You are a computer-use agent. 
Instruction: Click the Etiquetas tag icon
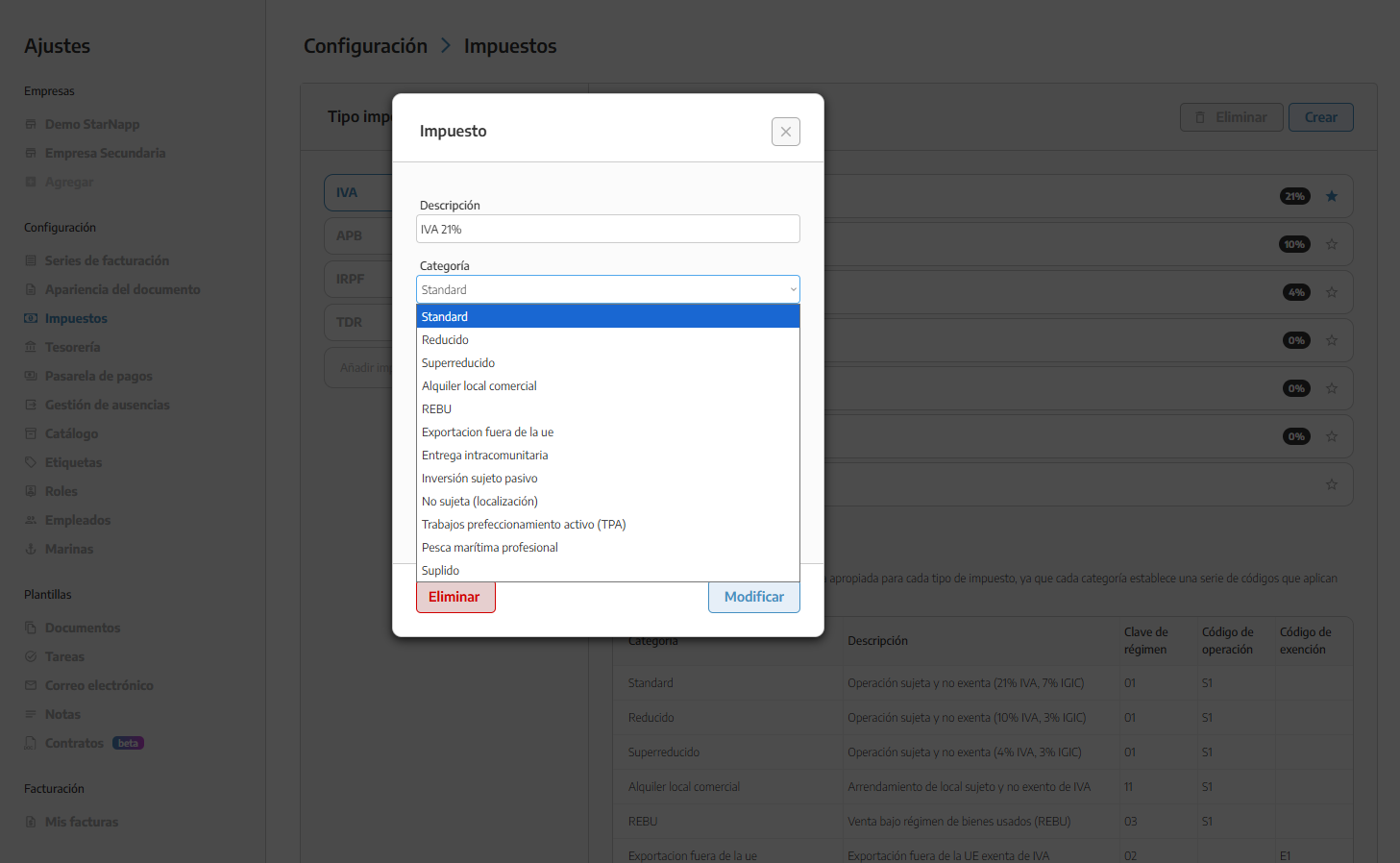click(x=31, y=462)
